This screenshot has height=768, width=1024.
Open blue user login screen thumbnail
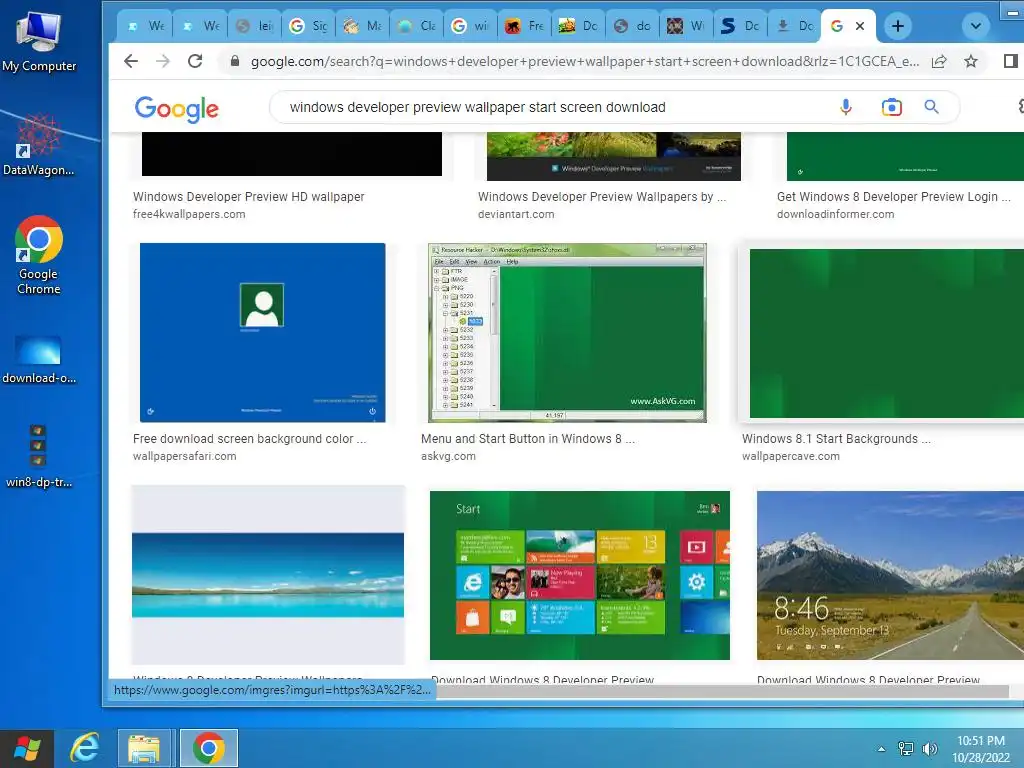coord(263,332)
